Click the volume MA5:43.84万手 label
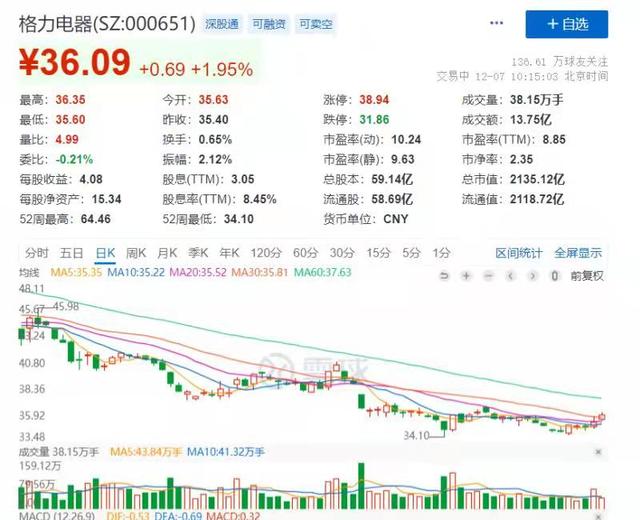640x520 pixels. (146, 452)
